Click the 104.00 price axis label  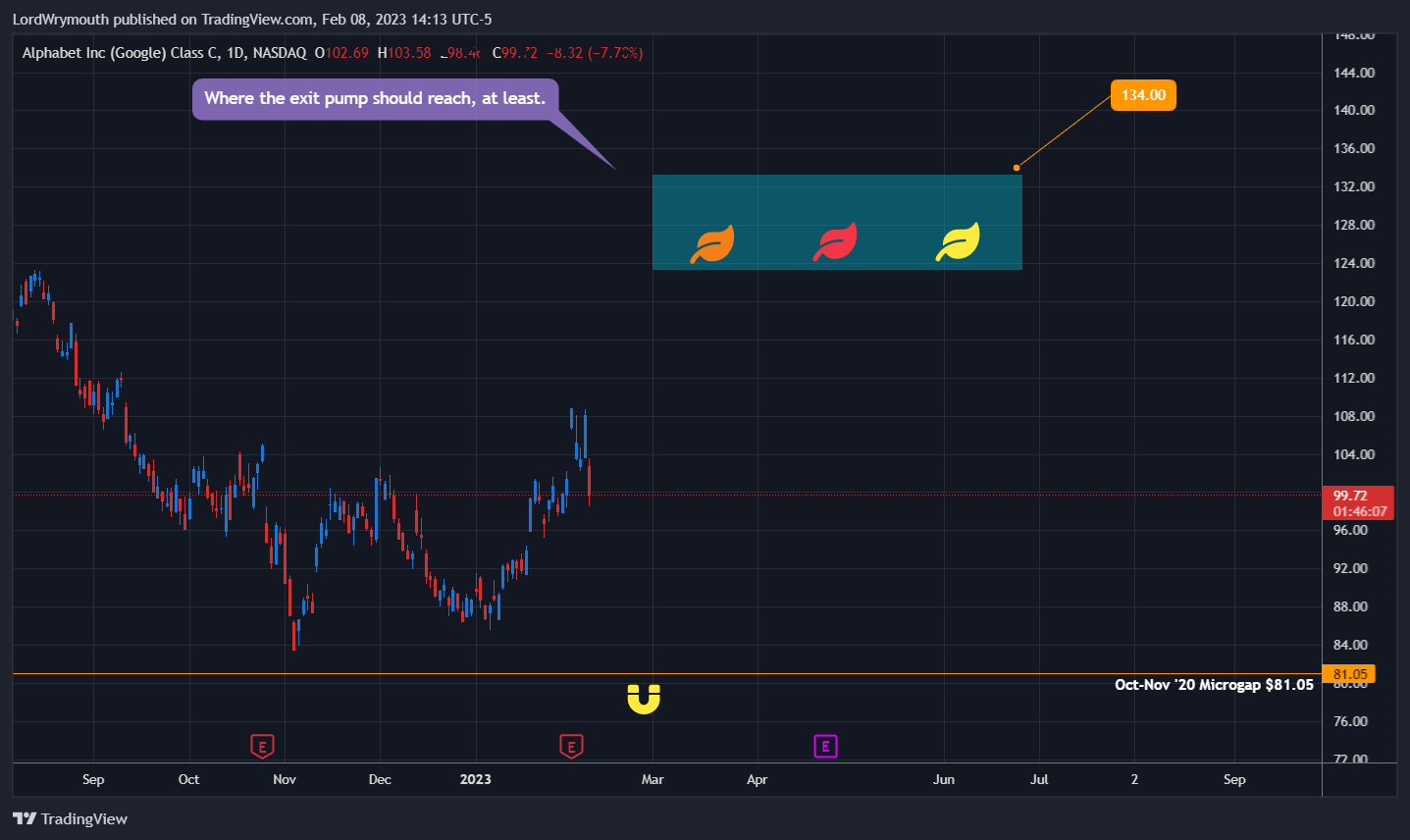pyautogui.click(x=1354, y=454)
